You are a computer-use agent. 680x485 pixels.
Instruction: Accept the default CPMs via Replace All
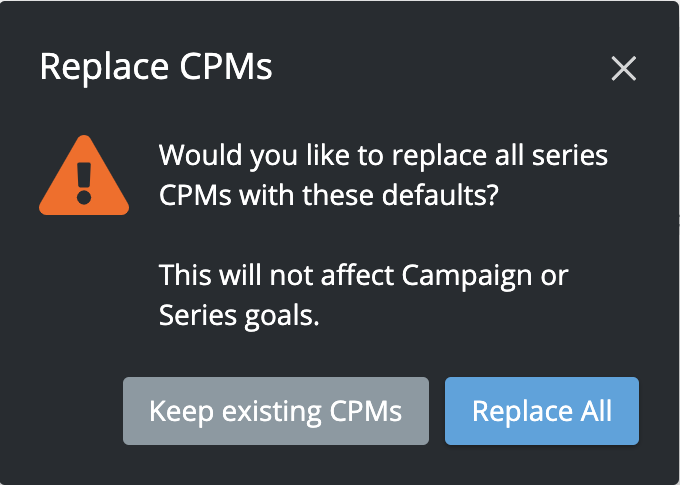point(541,411)
